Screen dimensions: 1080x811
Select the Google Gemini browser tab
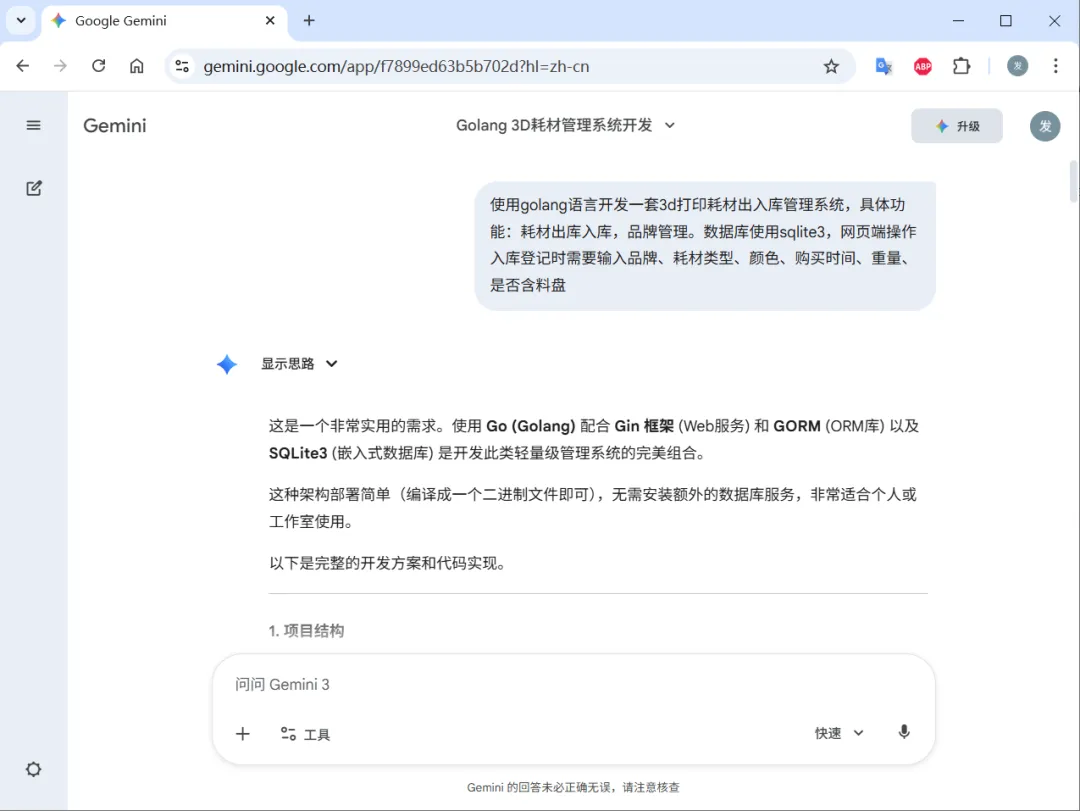coord(165,21)
